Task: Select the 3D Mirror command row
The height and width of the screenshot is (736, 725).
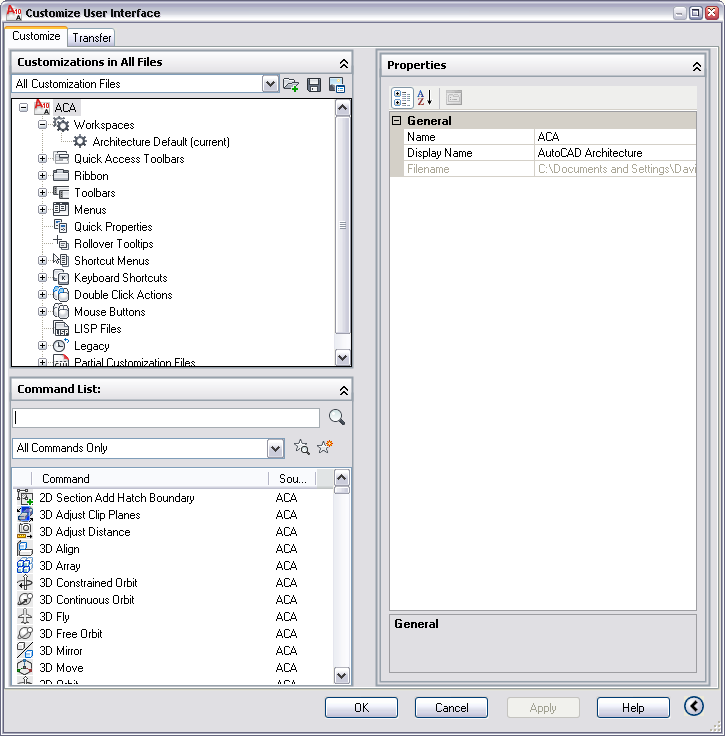Action: point(174,651)
